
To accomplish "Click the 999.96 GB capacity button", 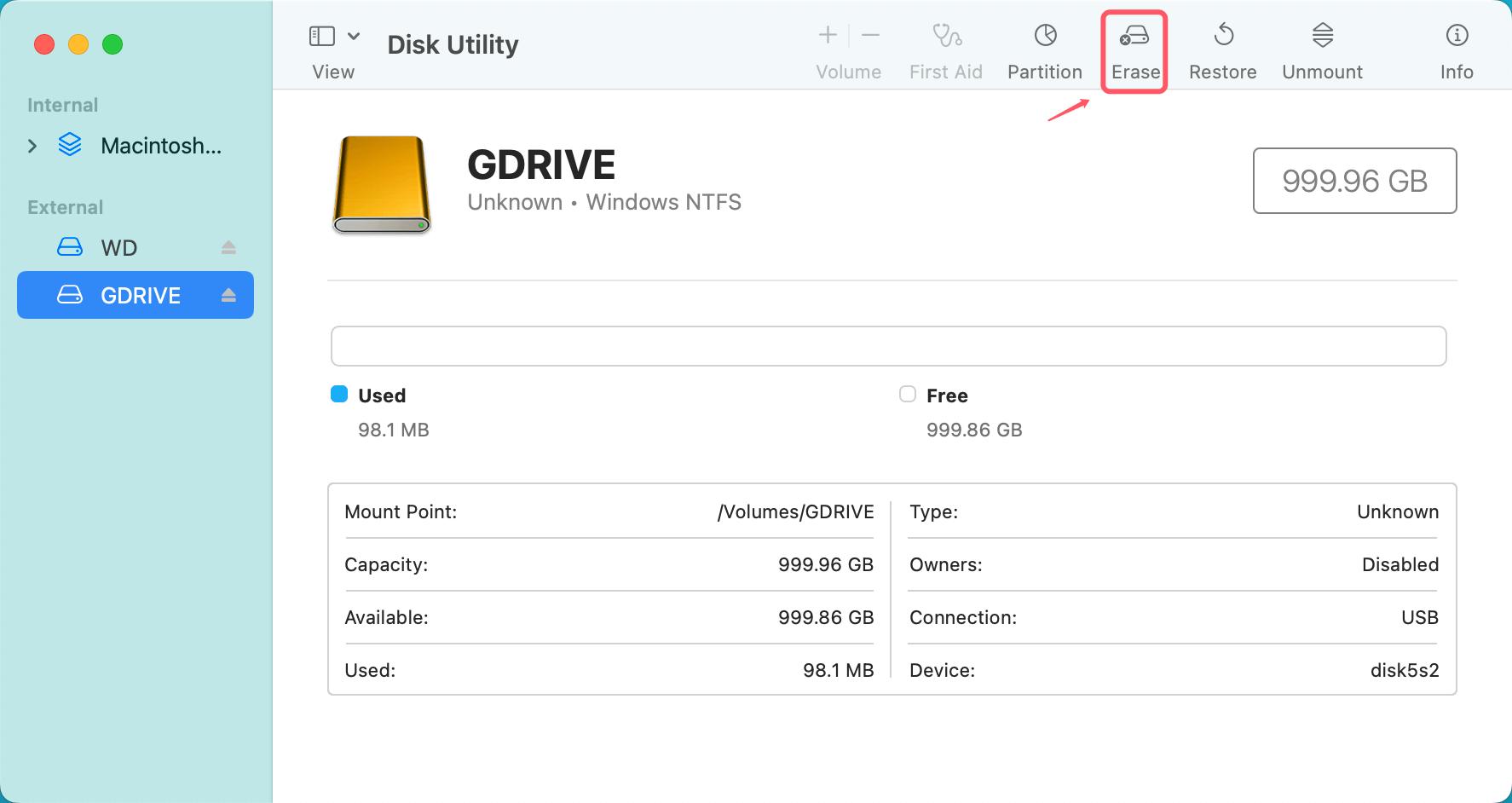I will coord(1354,181).
